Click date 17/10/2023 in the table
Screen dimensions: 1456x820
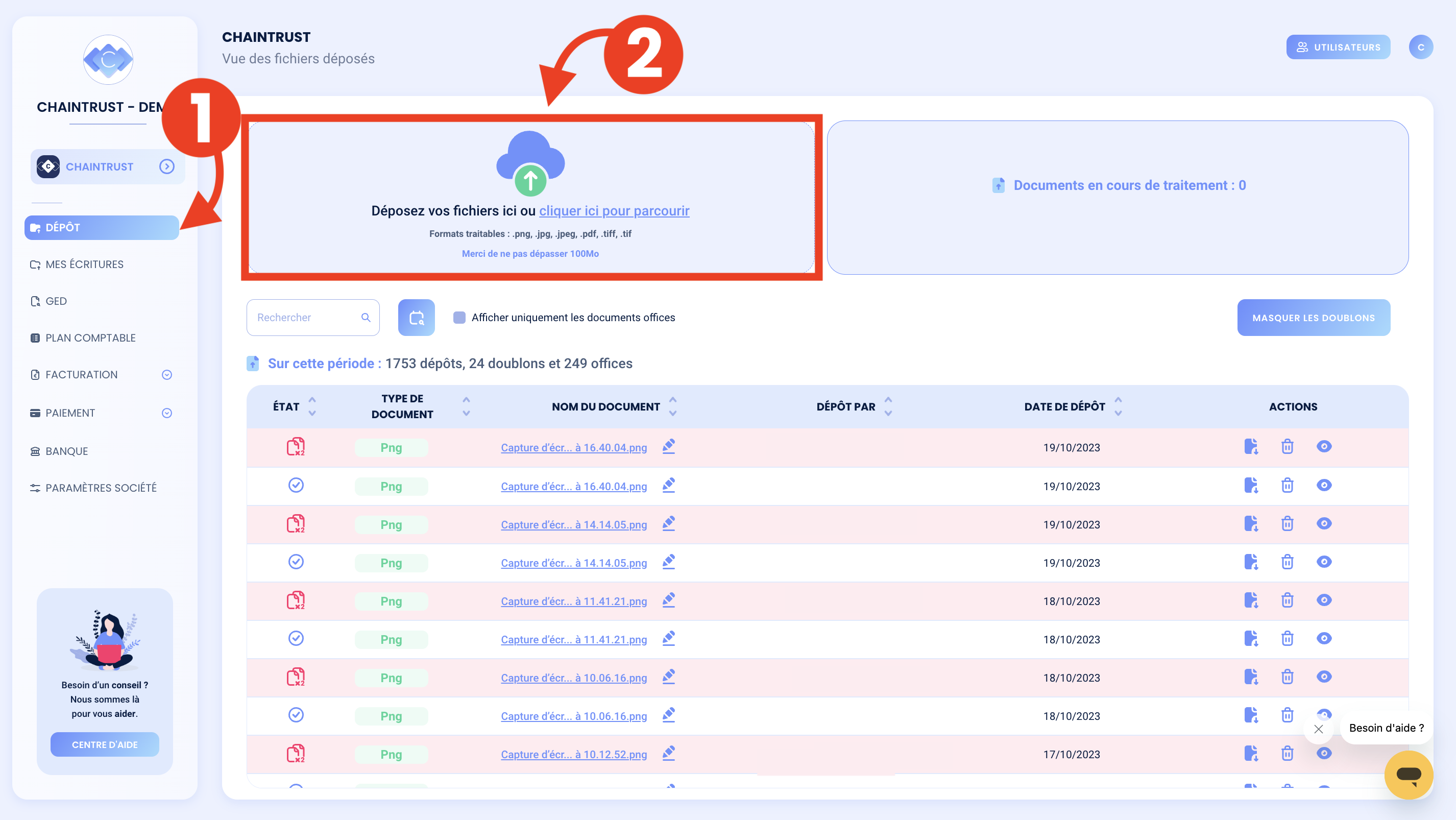point(1072,755)
